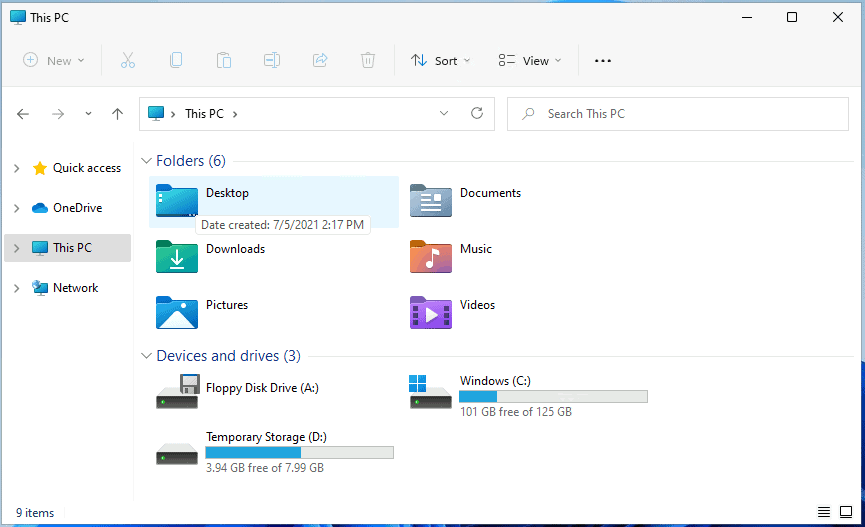865x527 pixels.
Task: Click 3.94 GB free of 7.99 GB text
Action: click(x=265, y=468)
